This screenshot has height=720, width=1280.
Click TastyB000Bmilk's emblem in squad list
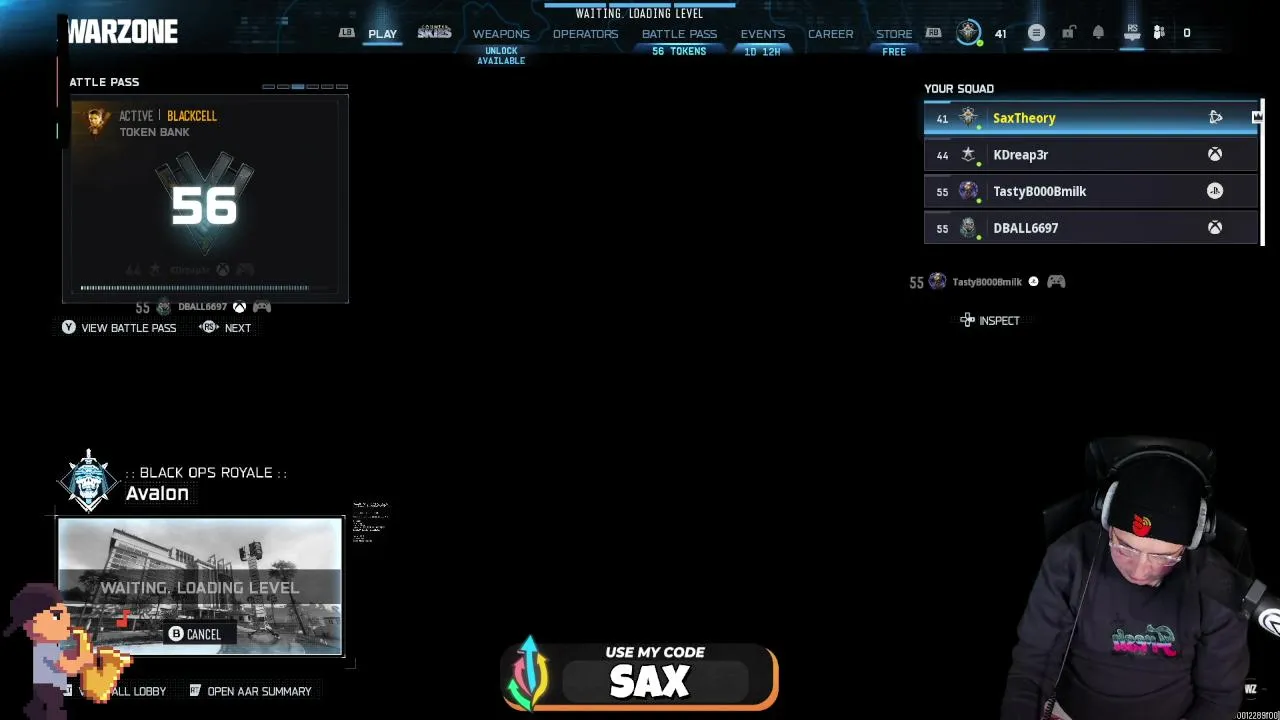pos(968,191)
